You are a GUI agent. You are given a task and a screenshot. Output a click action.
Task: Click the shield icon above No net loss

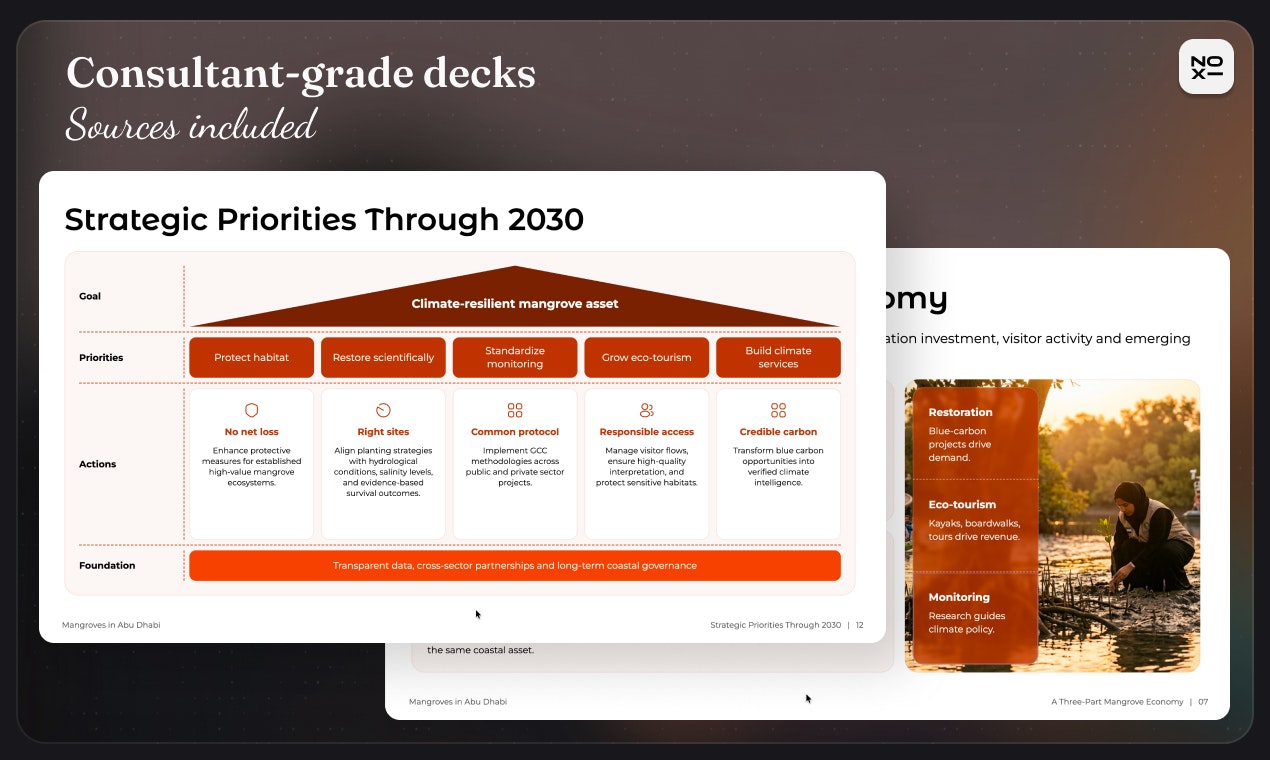[252, 410]
